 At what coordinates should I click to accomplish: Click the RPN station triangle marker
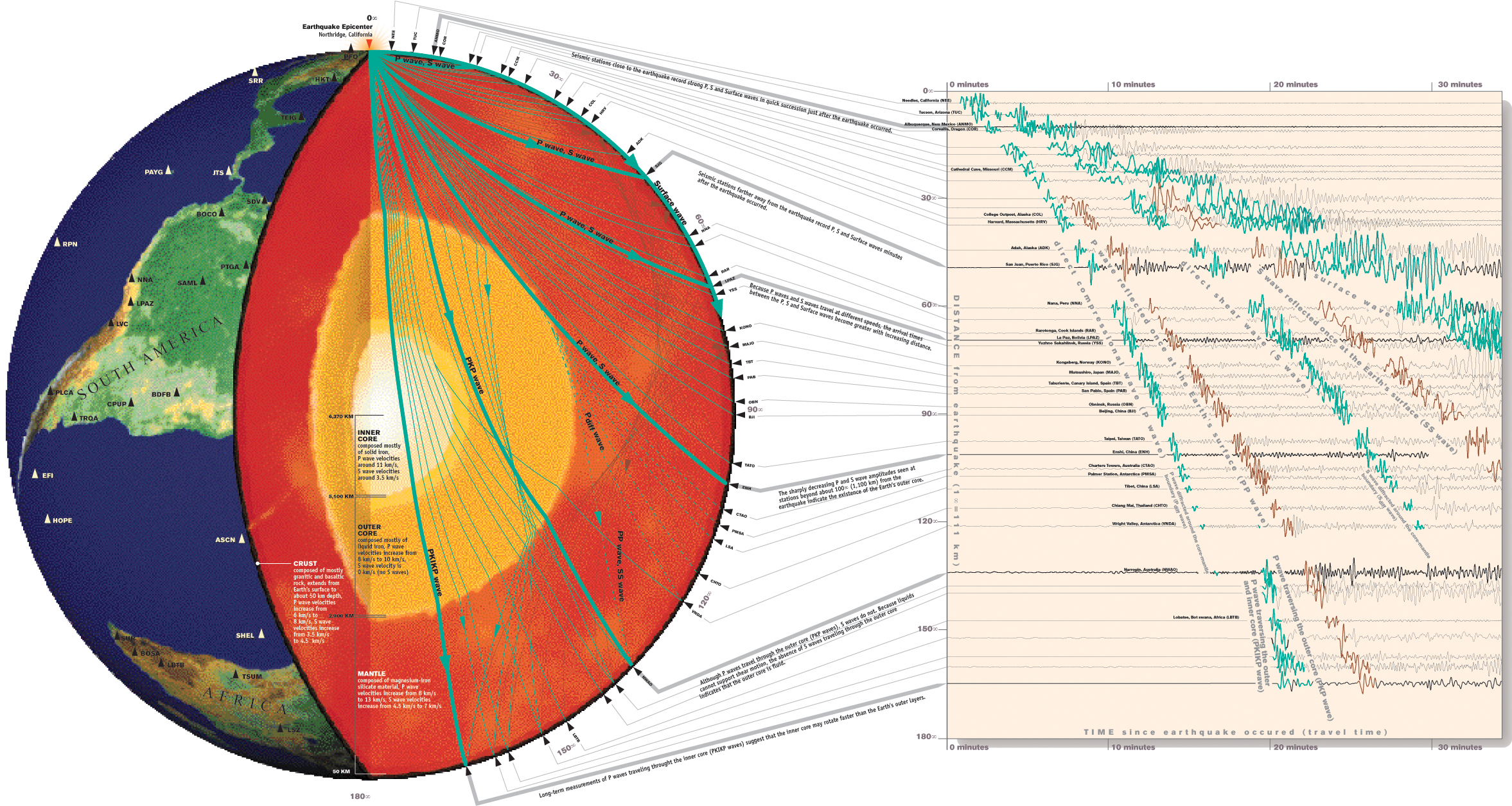(57, 242)
